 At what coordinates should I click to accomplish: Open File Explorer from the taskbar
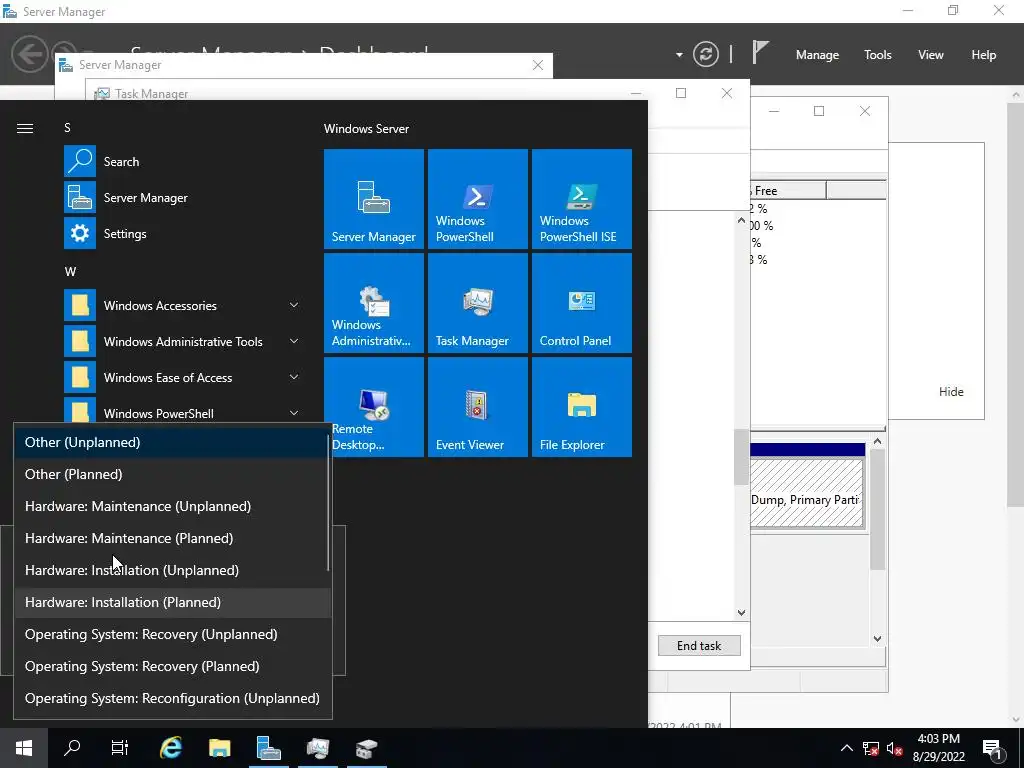click(x=219, y=748)
